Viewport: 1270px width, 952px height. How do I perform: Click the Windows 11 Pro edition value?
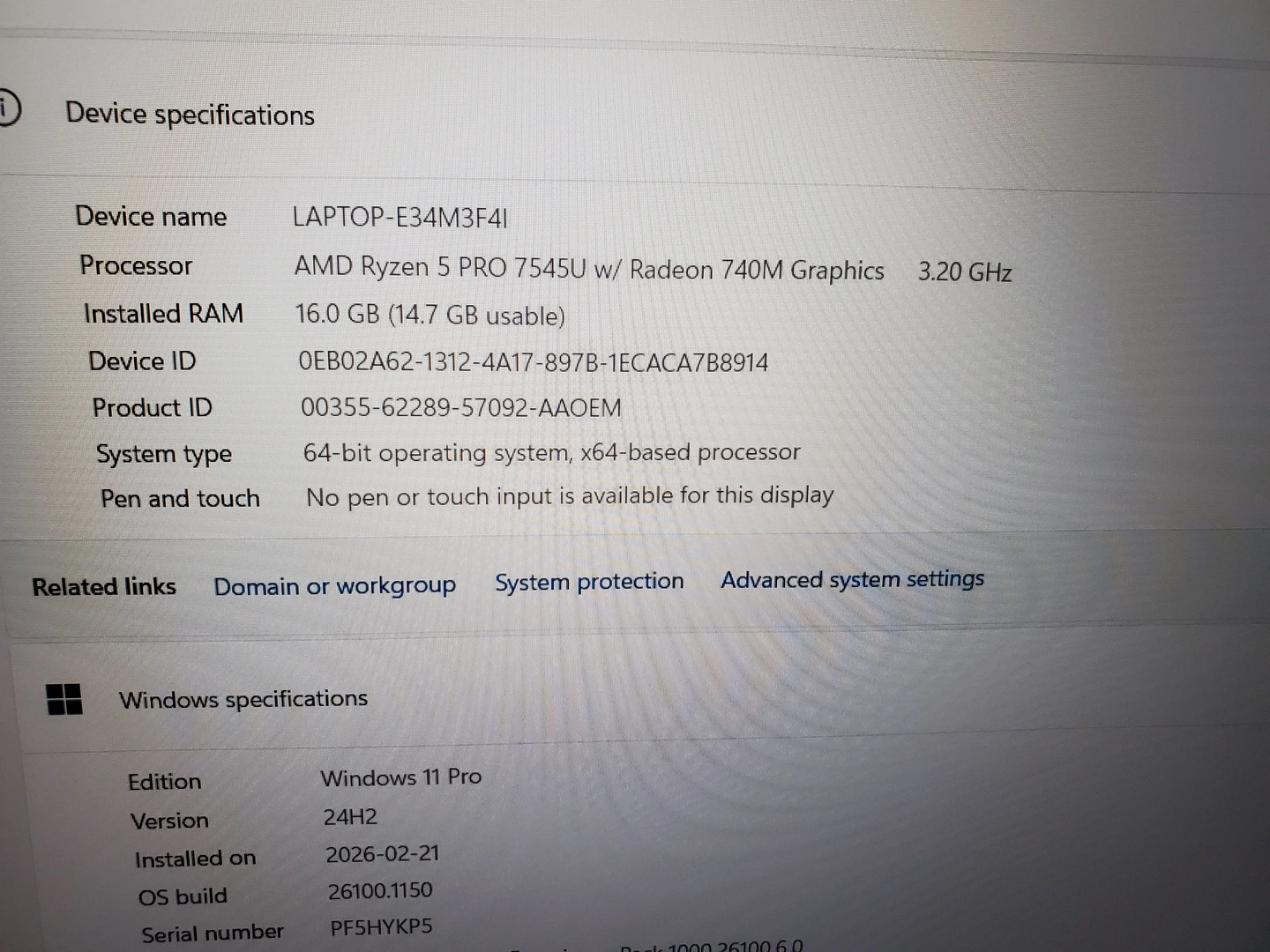pyautogui.click(x=400, y=777)
